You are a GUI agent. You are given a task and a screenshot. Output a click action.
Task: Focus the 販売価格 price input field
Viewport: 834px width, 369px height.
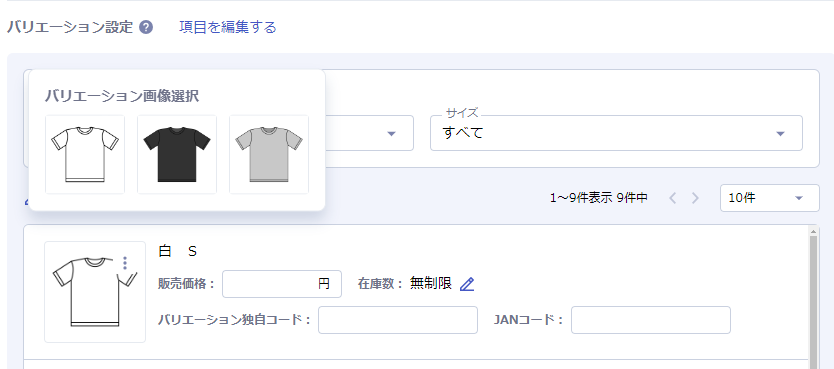click(x=282, y=284)
